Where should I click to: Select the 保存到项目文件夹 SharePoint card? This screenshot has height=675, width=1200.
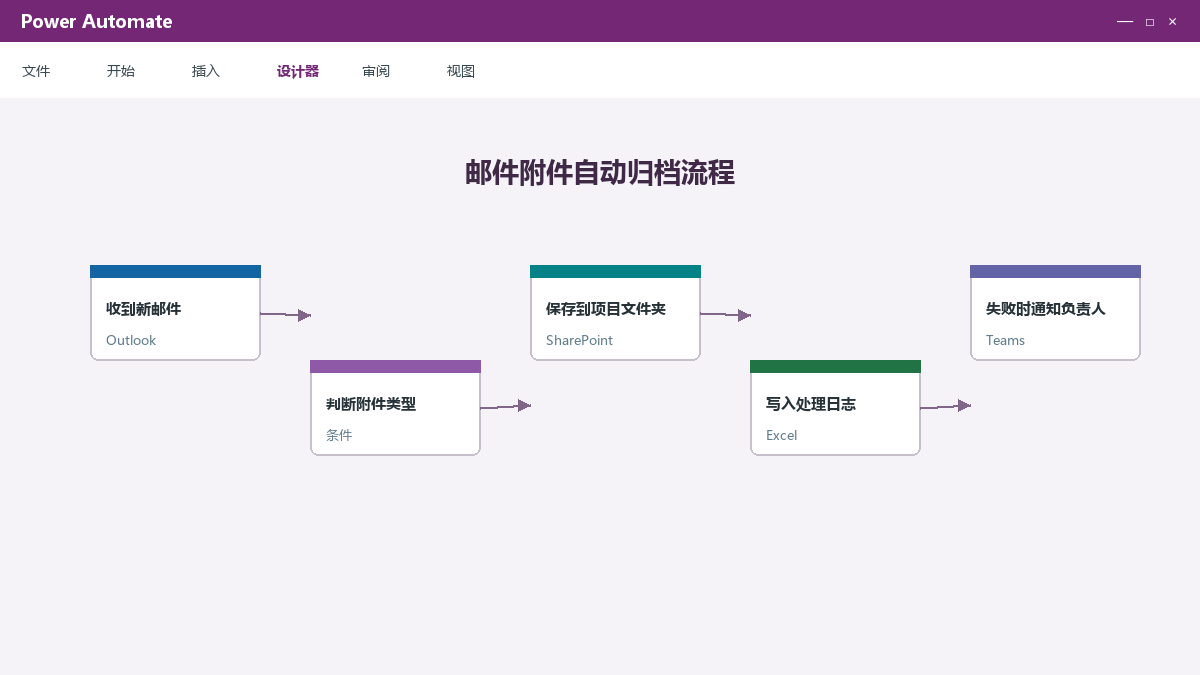[615, 313]
